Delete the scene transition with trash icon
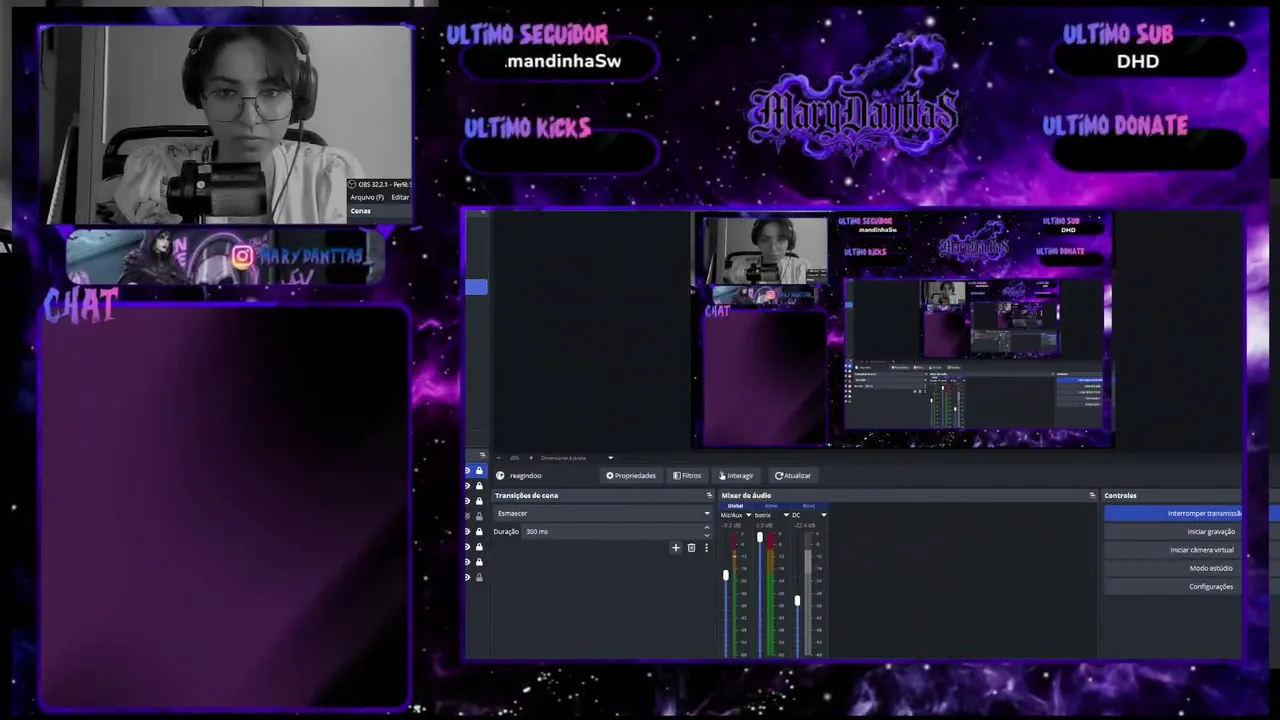 pos(691,548)
